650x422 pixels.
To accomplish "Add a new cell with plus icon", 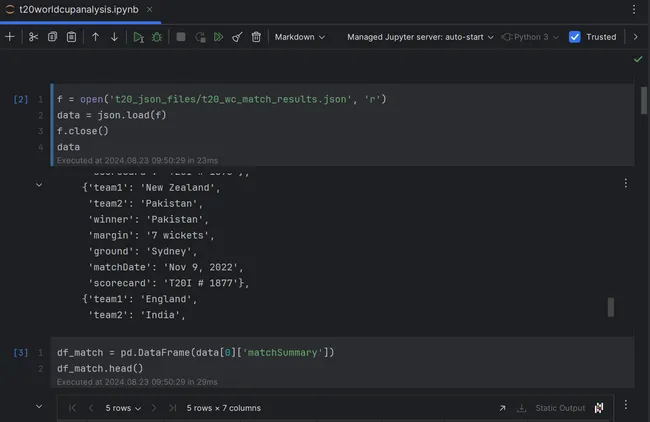I will (x=10, y=37).
